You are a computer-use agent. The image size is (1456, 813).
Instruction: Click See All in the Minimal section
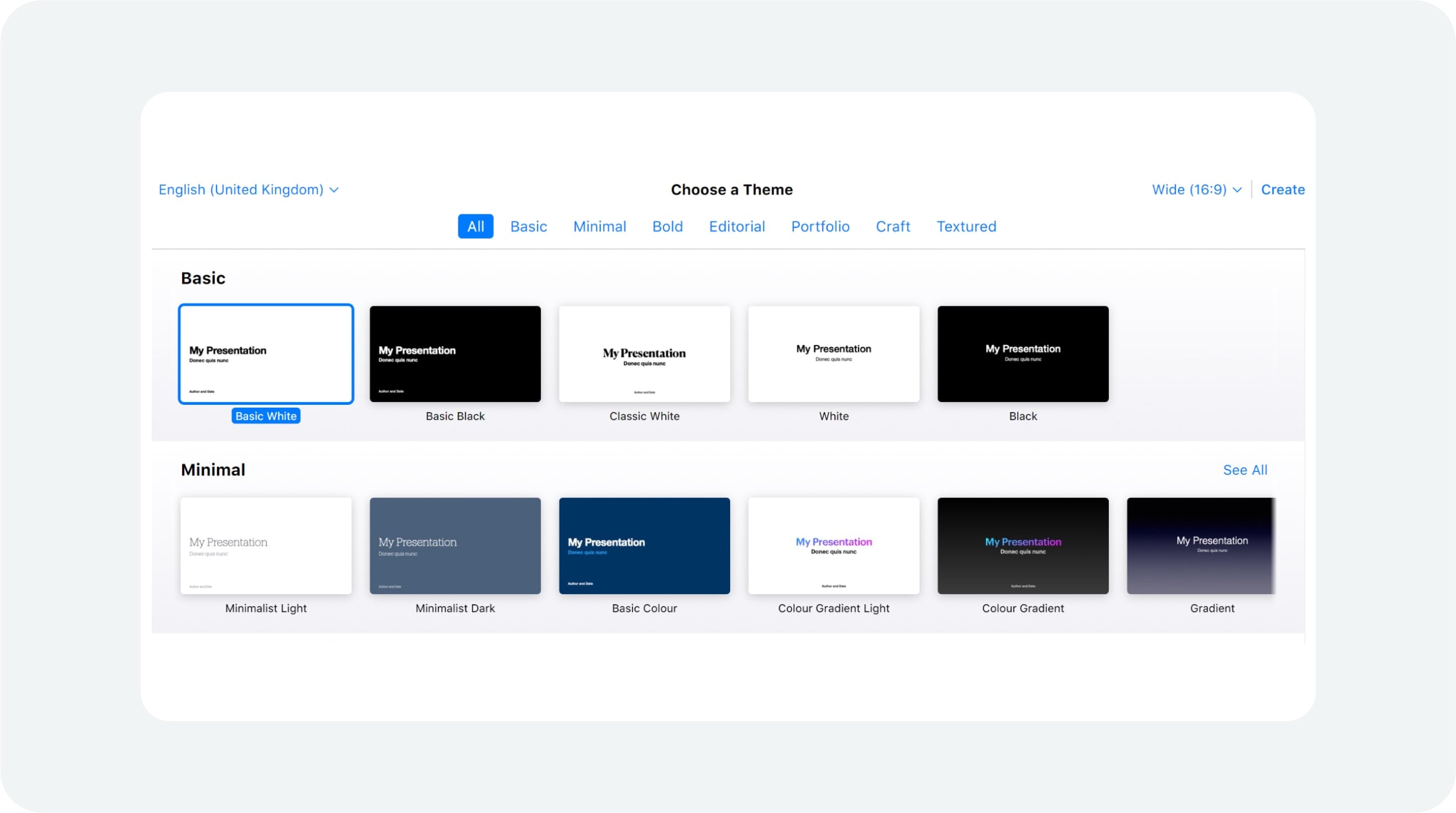(1245, 470)
